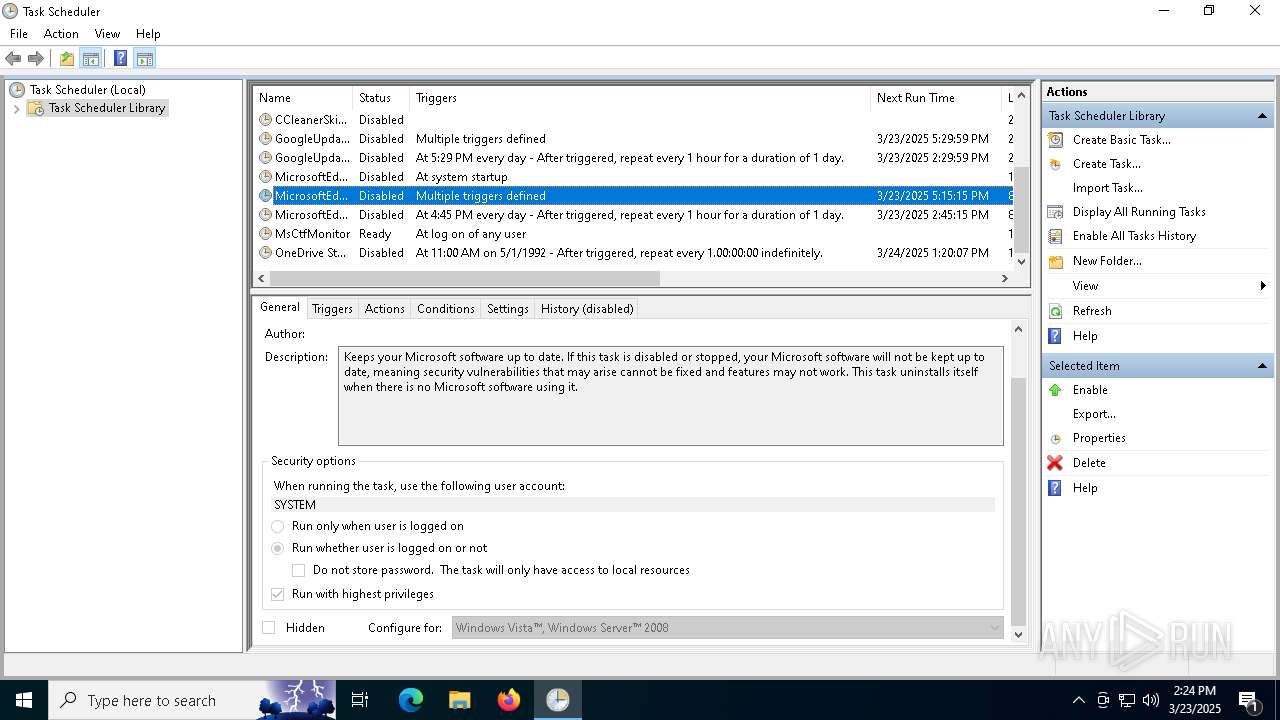
Task: Click the green Refresh icon
Action: [x=1055, y=311]
